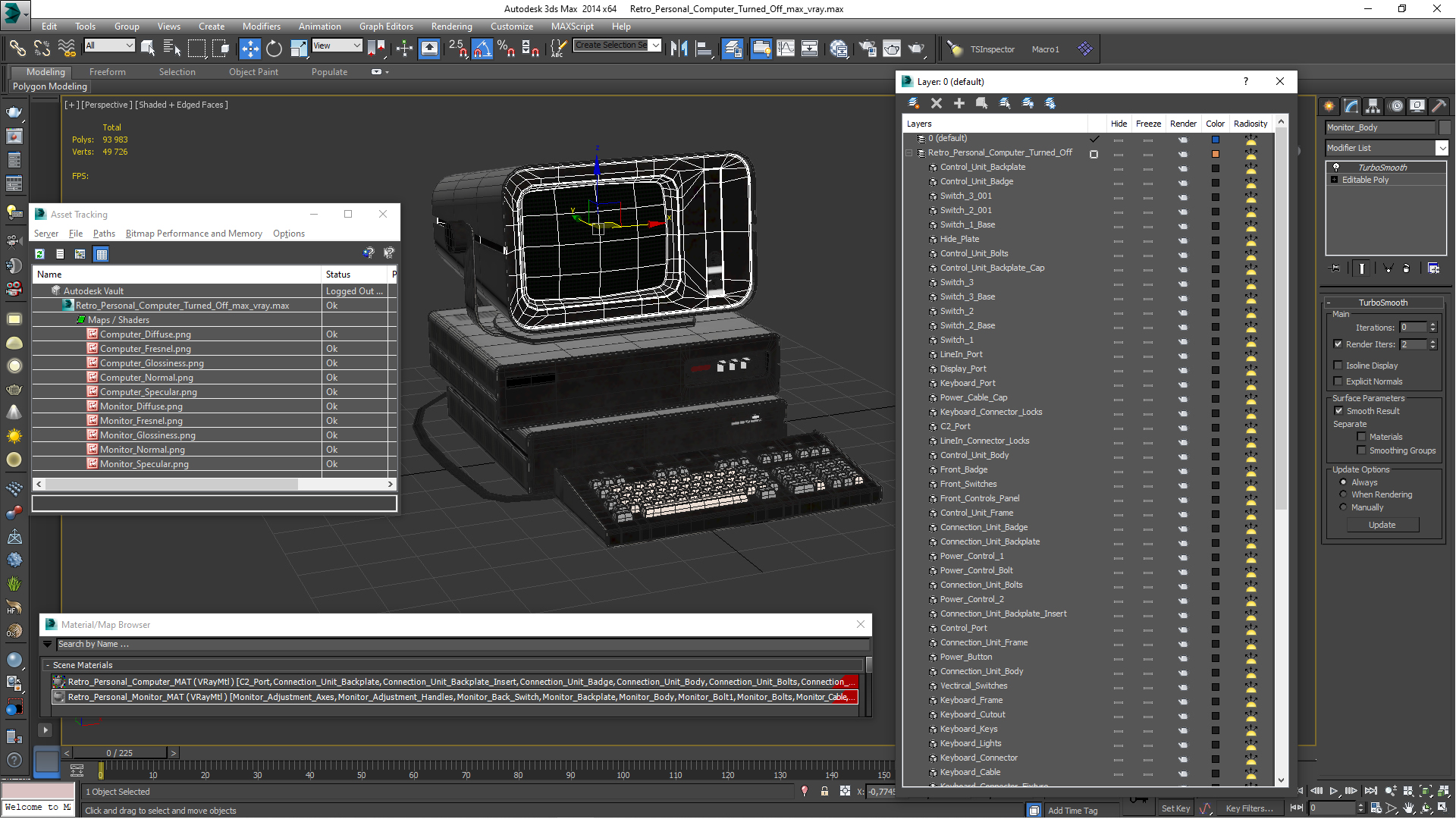Open the Create Selection Set dropdown
1456x819 pixels.
[x=655, y=45]
